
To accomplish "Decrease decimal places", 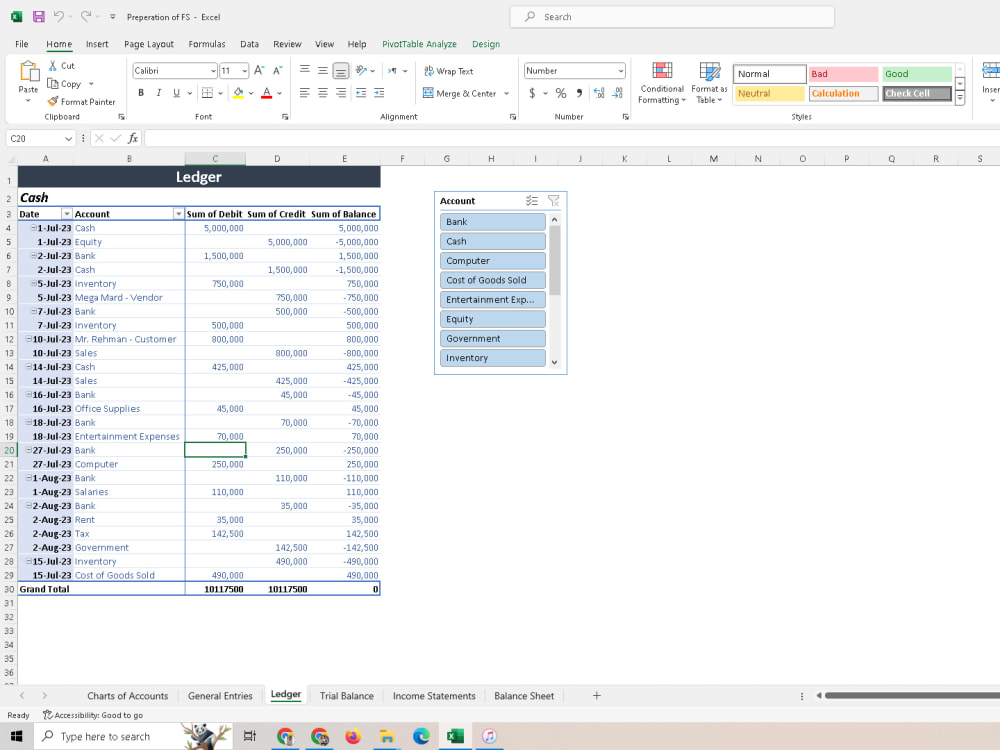I will [x=617, y=93].
